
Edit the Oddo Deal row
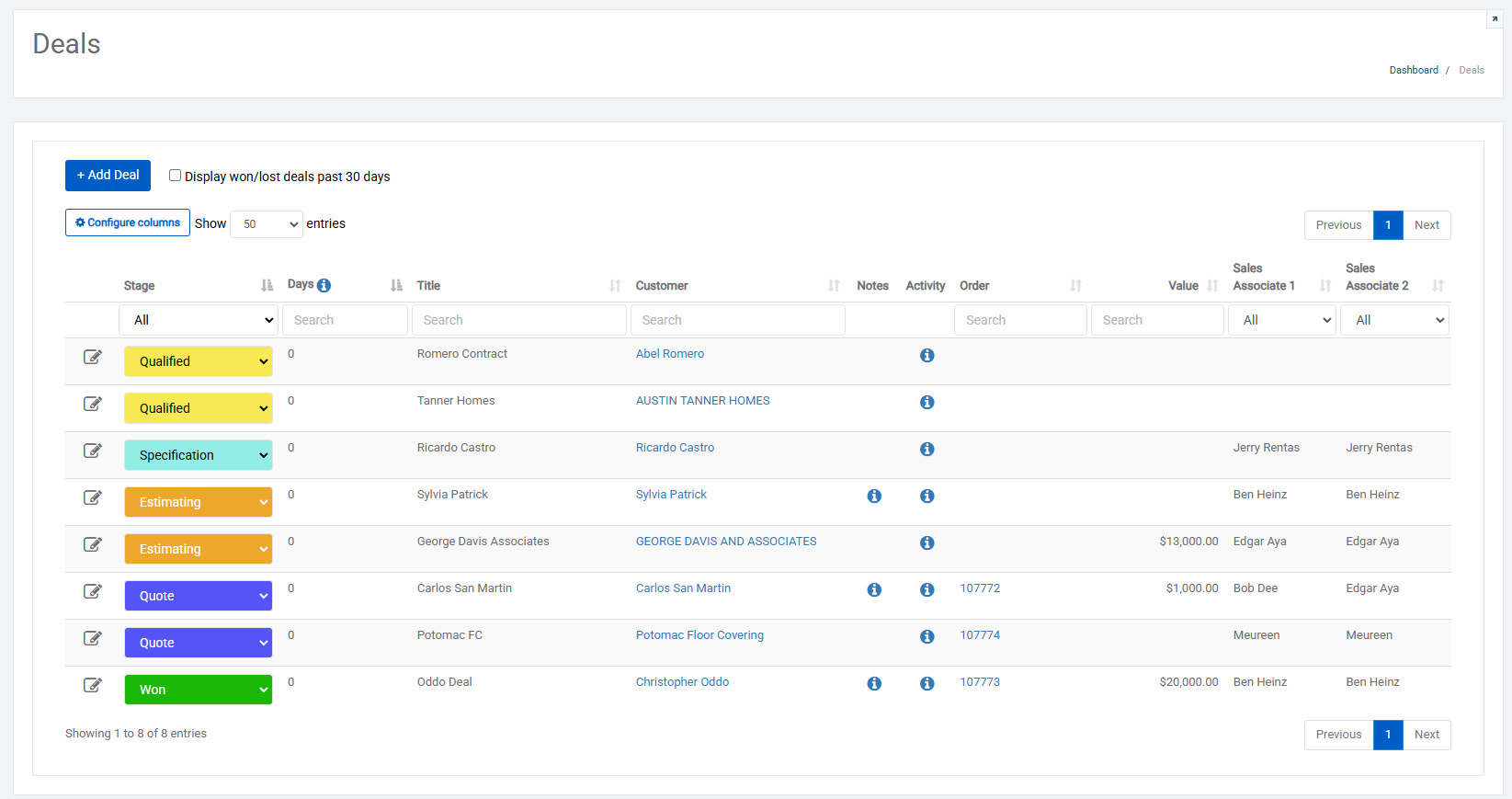pyautogui.click(x=93, y=685)
